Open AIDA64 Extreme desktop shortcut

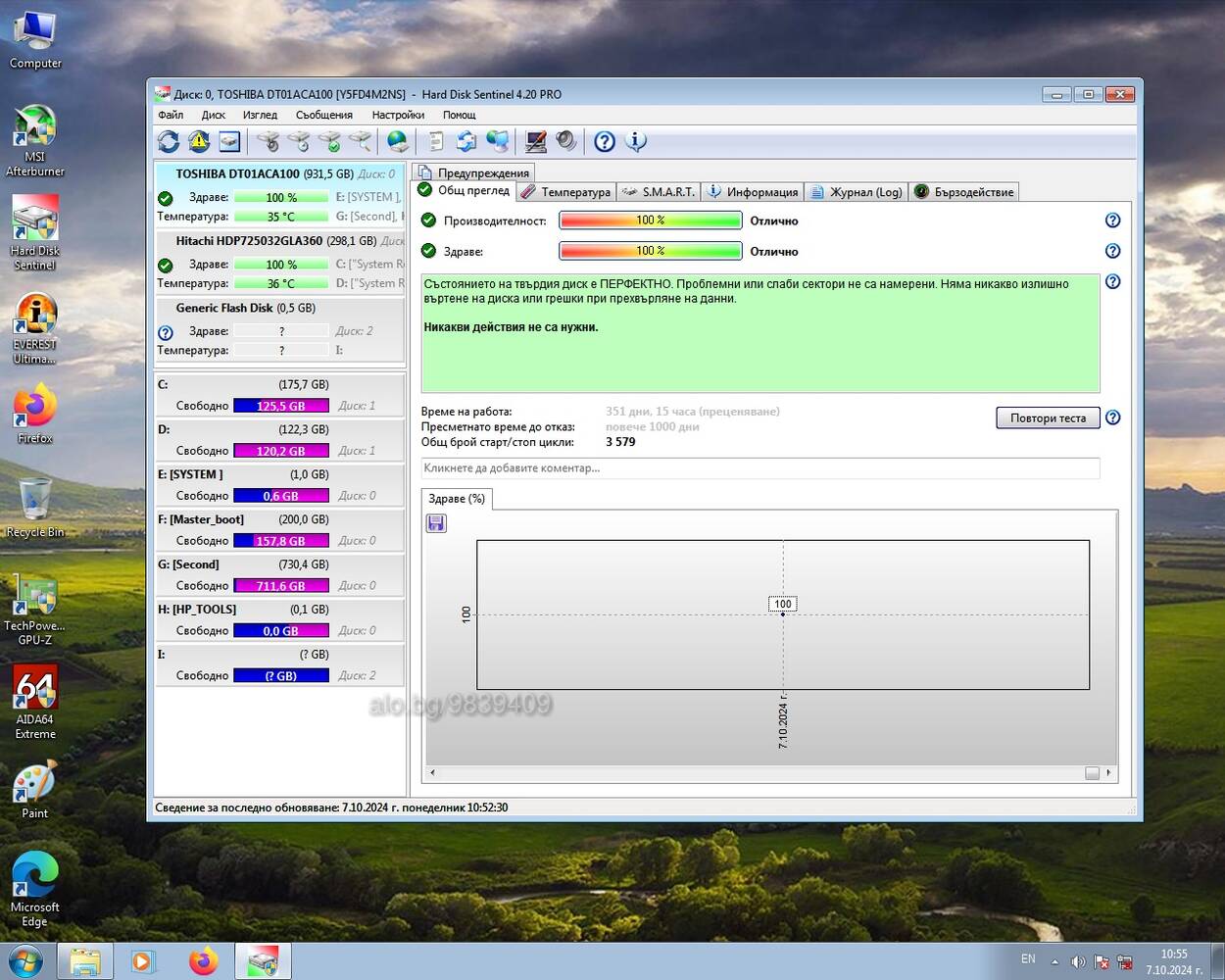pos(35,702)
